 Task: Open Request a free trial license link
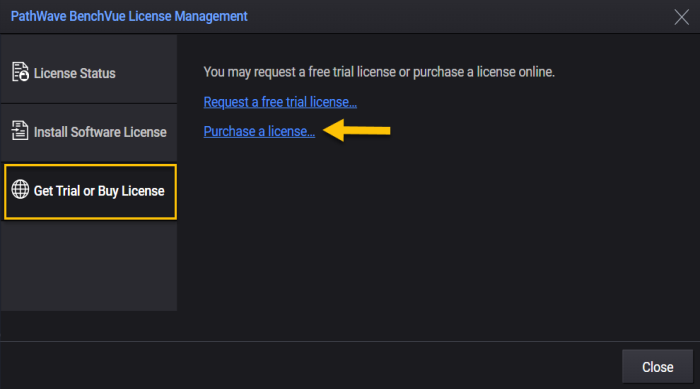[x=280, y=102]
